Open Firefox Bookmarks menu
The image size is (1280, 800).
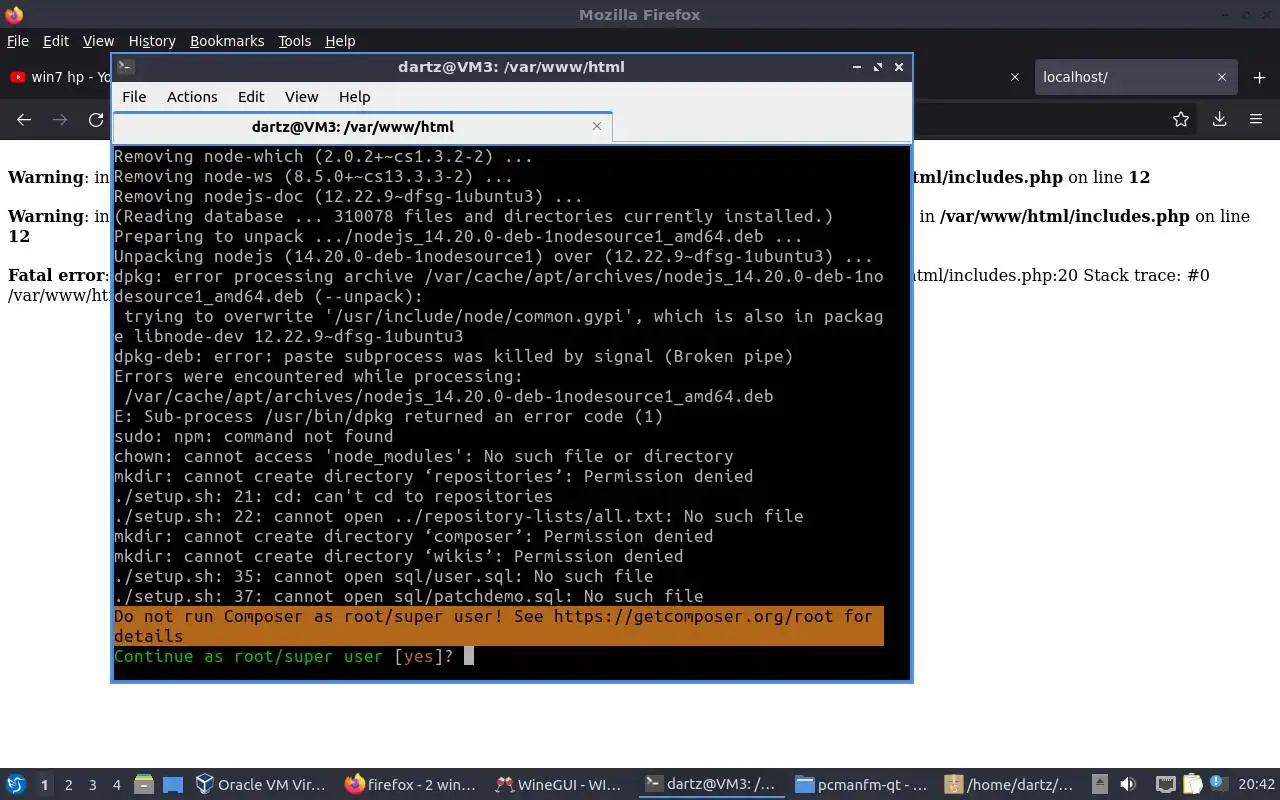tap(227, 41)
